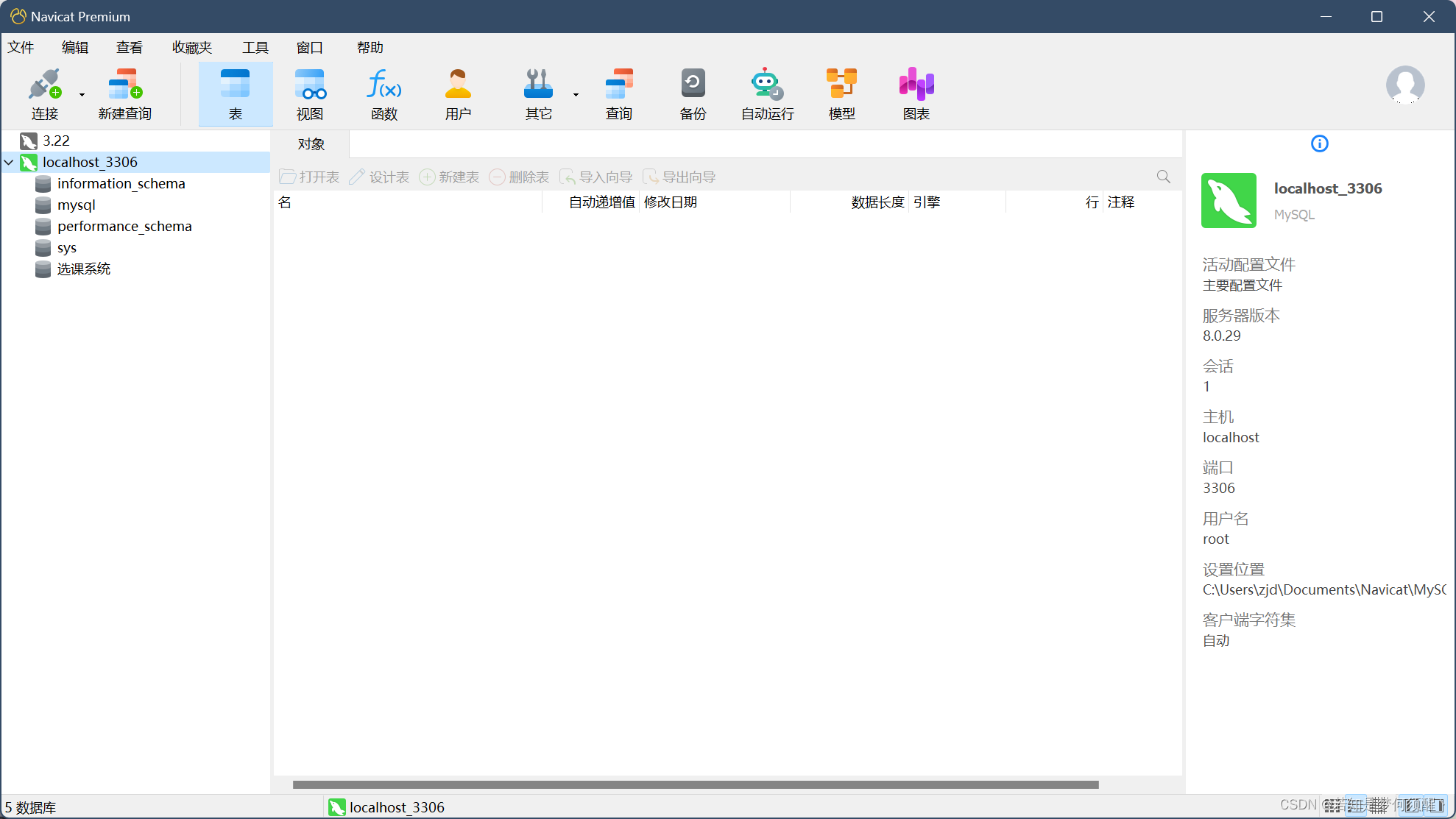Image resolution: width=1456 pixels, height=819 pixels.
Task: Open the 图表 (Charts) tool
Action: click(x=915, y=93)
